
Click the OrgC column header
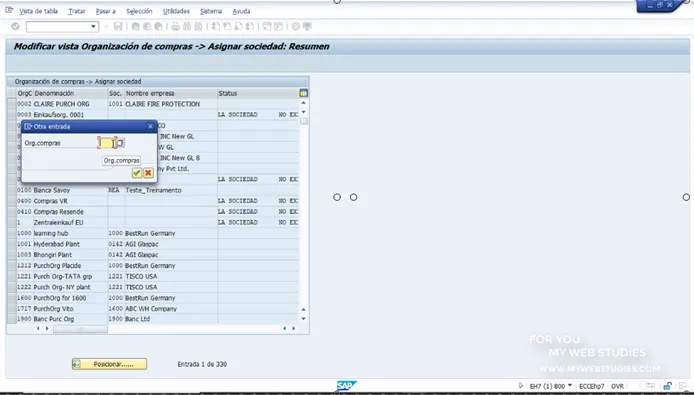[x=25, y=93]
